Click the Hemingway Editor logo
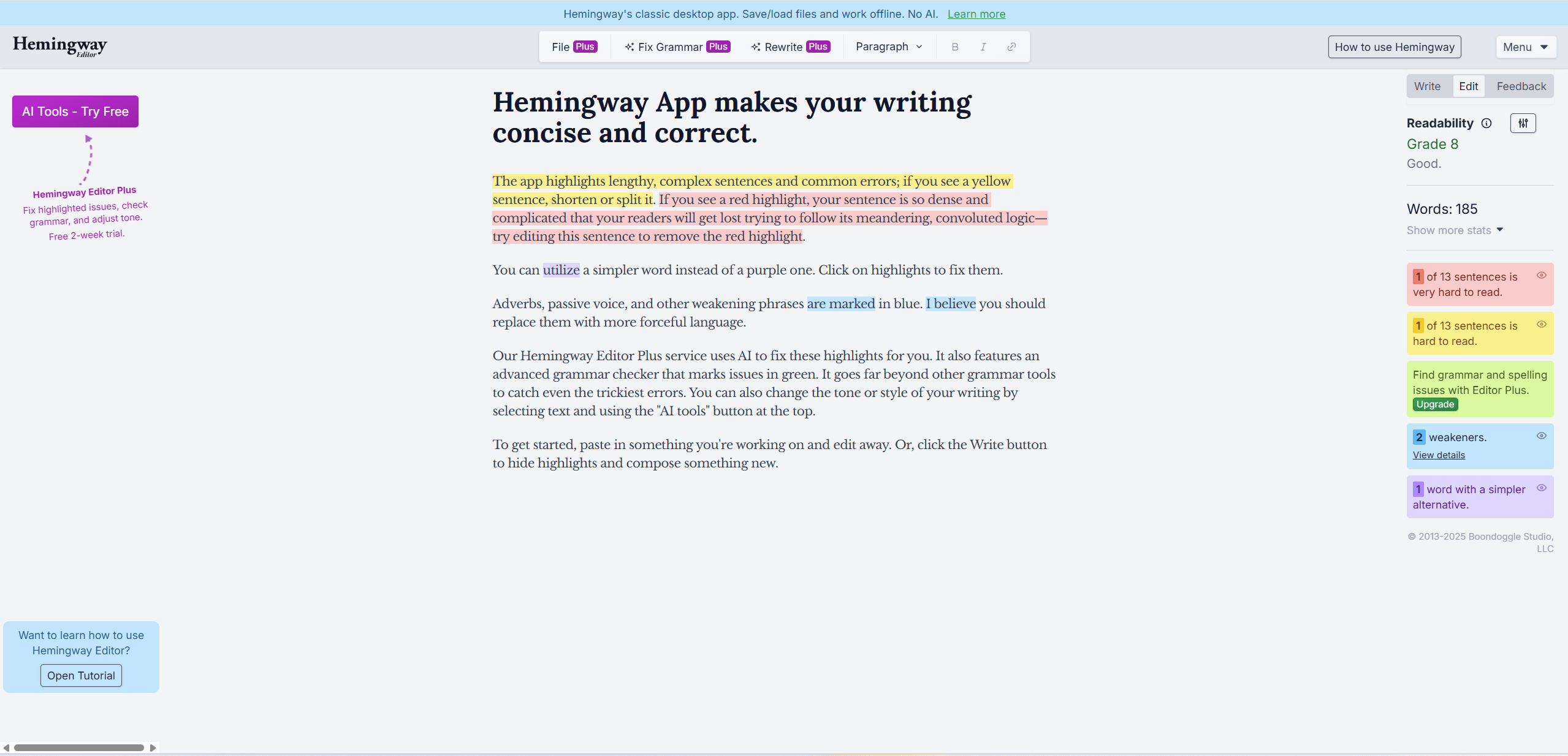Image resolution: width=1568 pixels, height=756 pixels. point(59,47)
